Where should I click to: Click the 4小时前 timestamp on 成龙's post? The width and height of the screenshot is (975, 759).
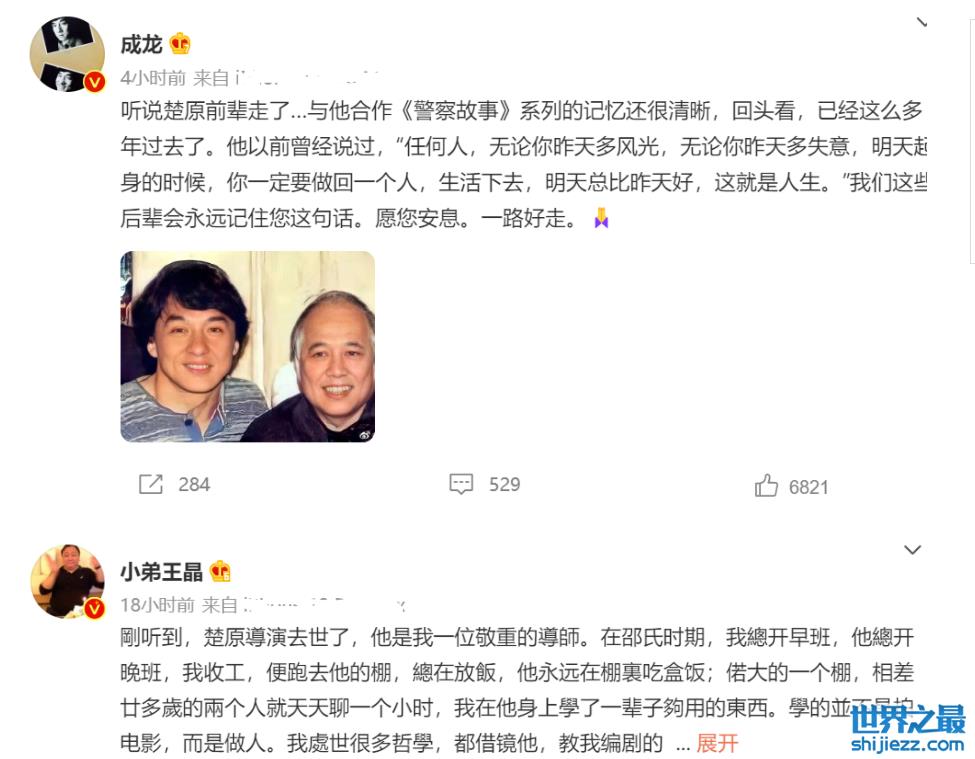pyautogui.click(x=153, y=78)
